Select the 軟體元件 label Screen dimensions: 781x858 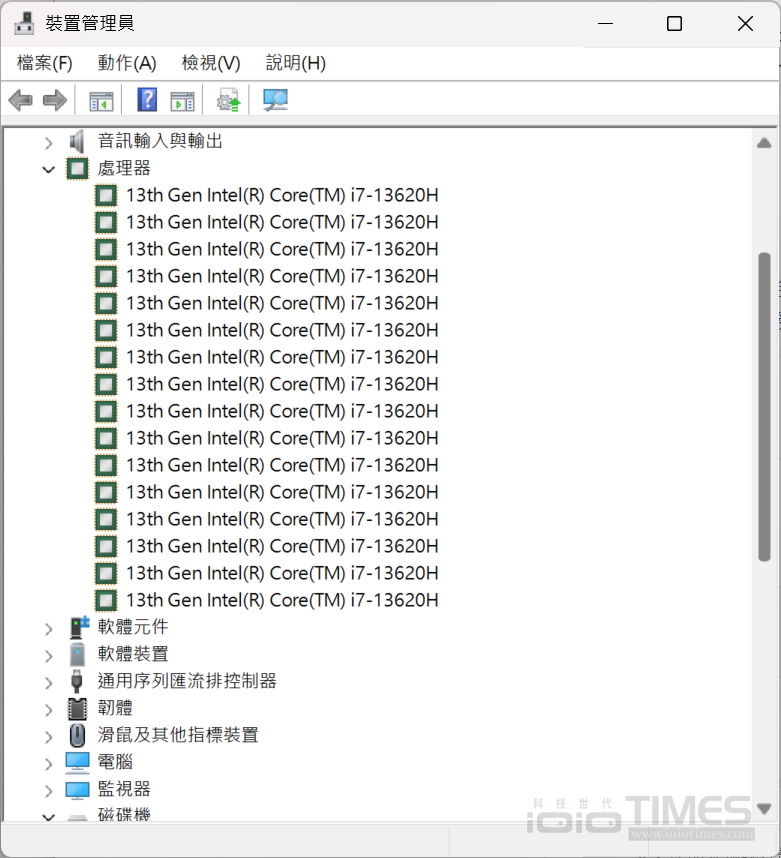pos(133,627)
